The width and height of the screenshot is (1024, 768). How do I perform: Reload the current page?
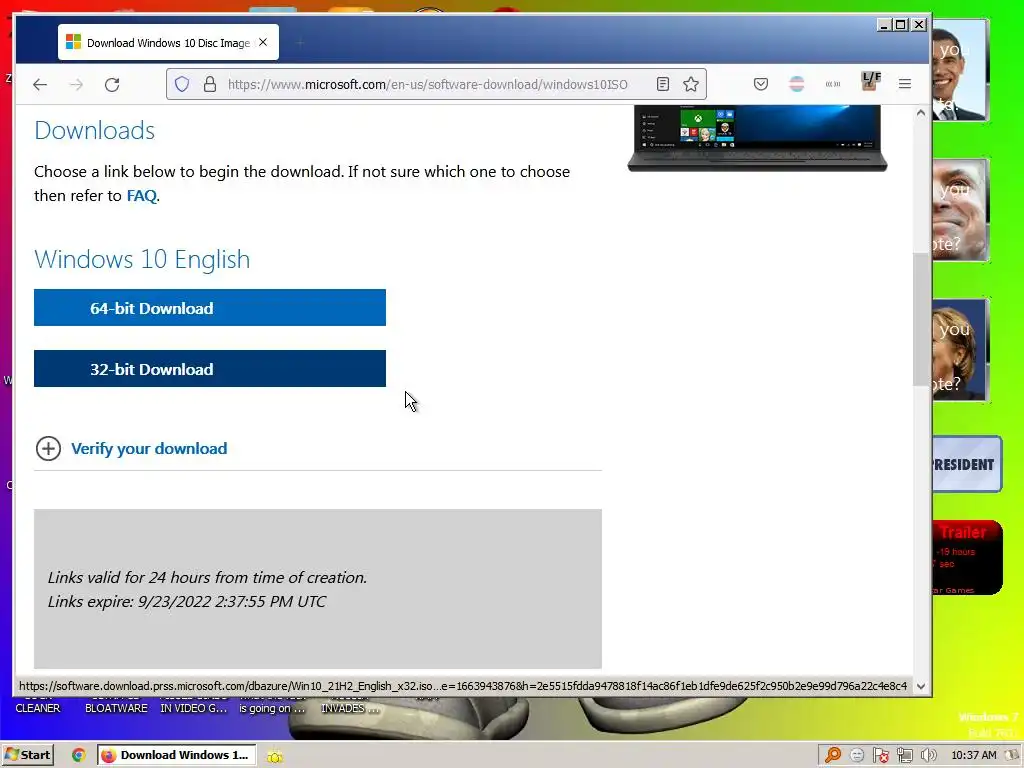coord(112,84)
